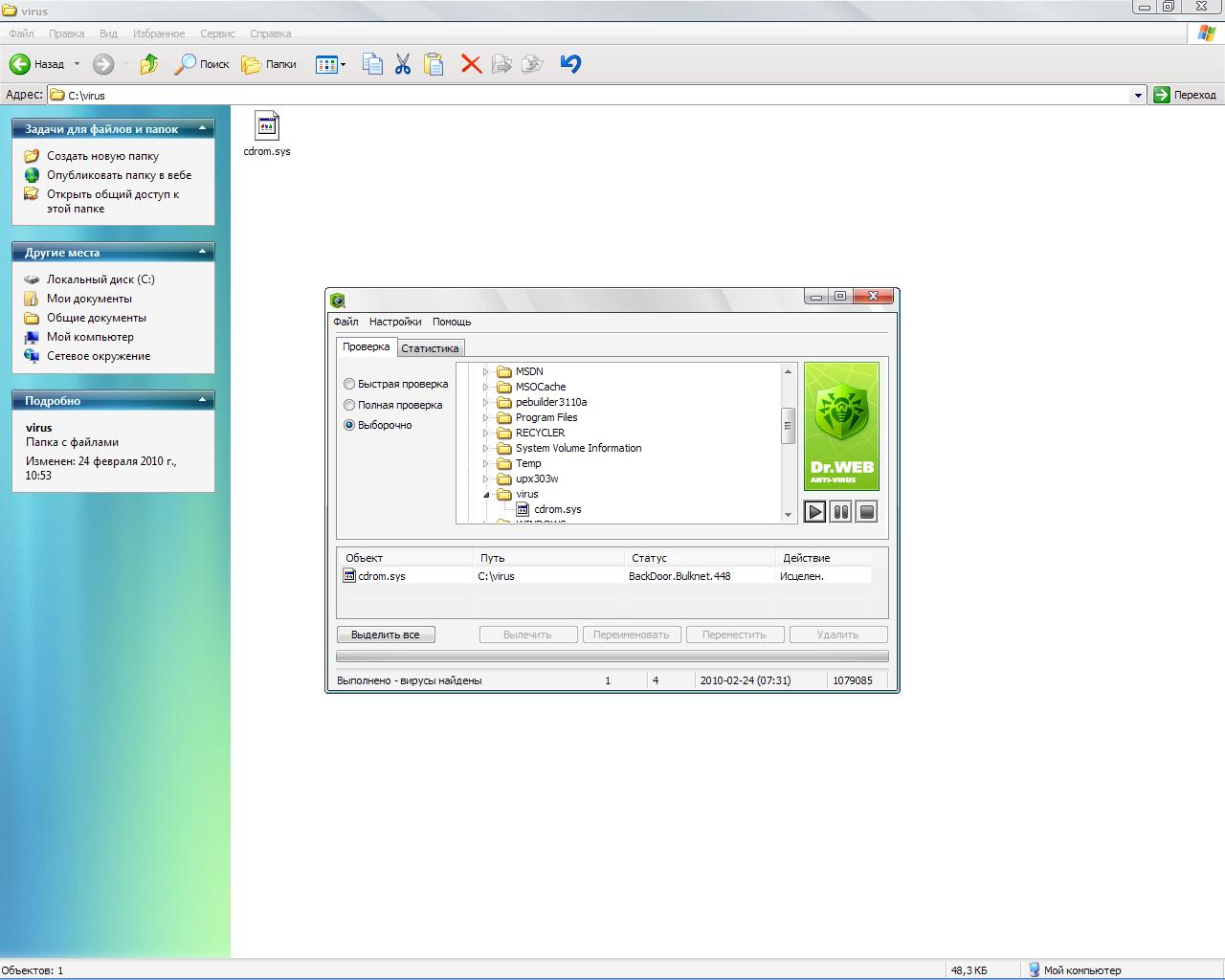Switch to the Статистика tab

430,348
